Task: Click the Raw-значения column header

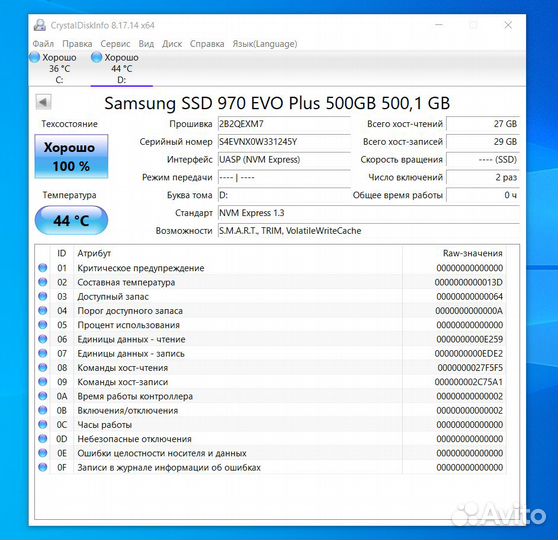Action: pos(454,253)
